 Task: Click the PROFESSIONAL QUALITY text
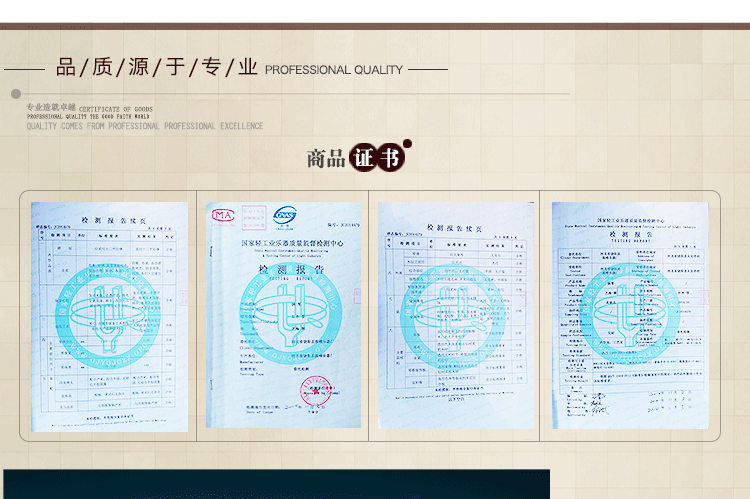coord(334,70)
